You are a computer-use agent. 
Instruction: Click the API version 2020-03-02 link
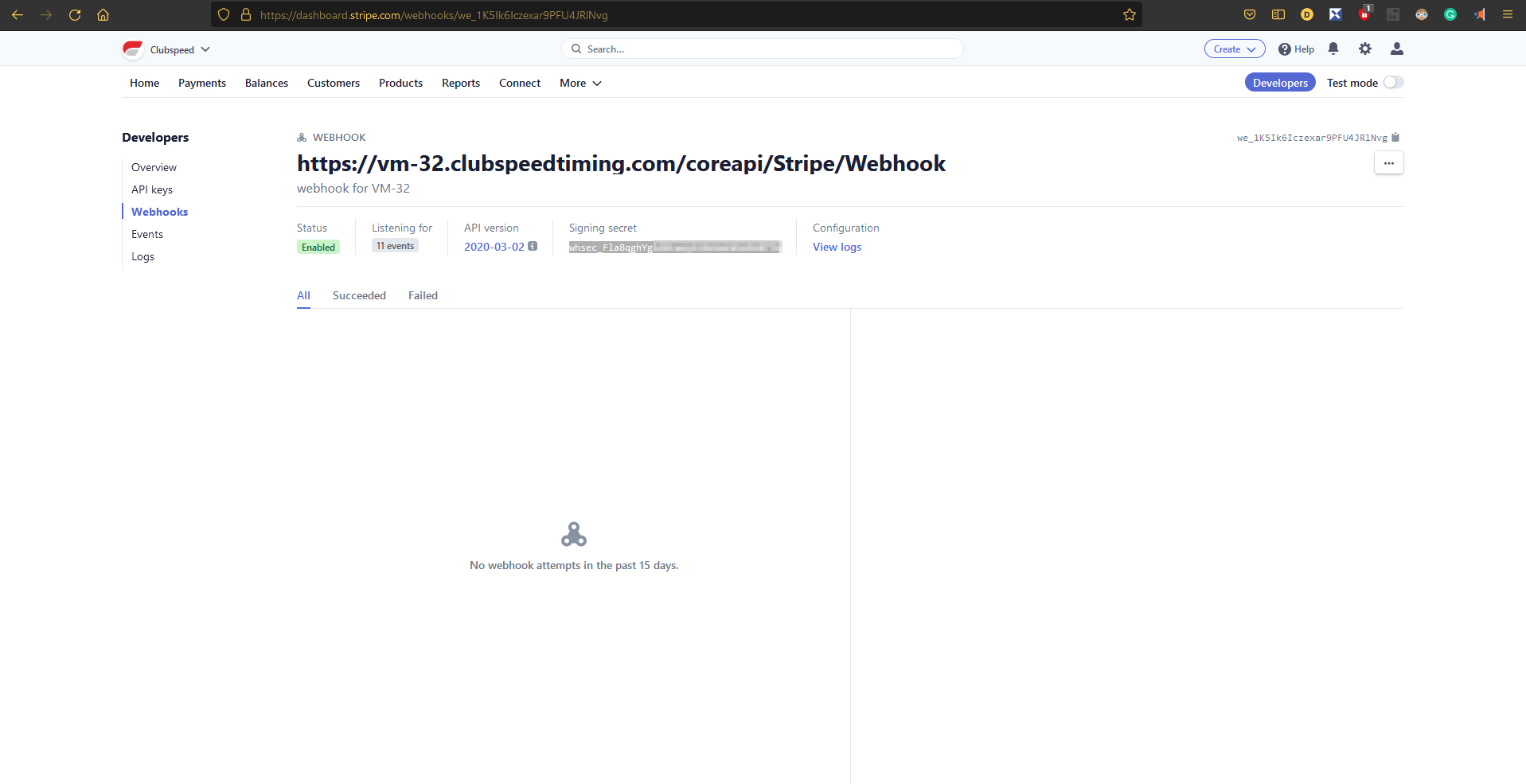click(x=494, y=247)
